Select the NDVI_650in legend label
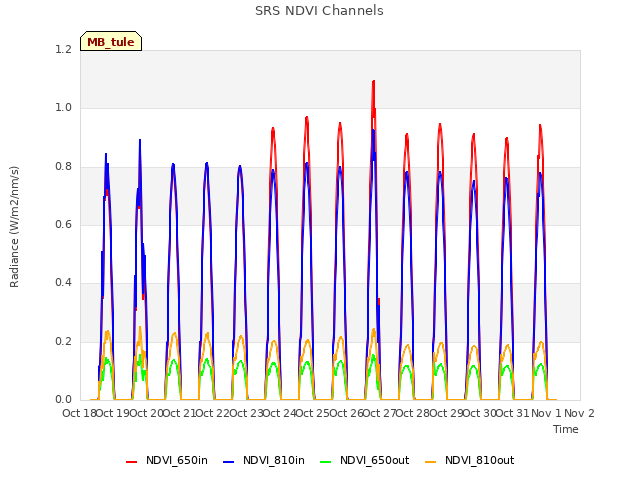640x480 pixels. pos(177,460)
